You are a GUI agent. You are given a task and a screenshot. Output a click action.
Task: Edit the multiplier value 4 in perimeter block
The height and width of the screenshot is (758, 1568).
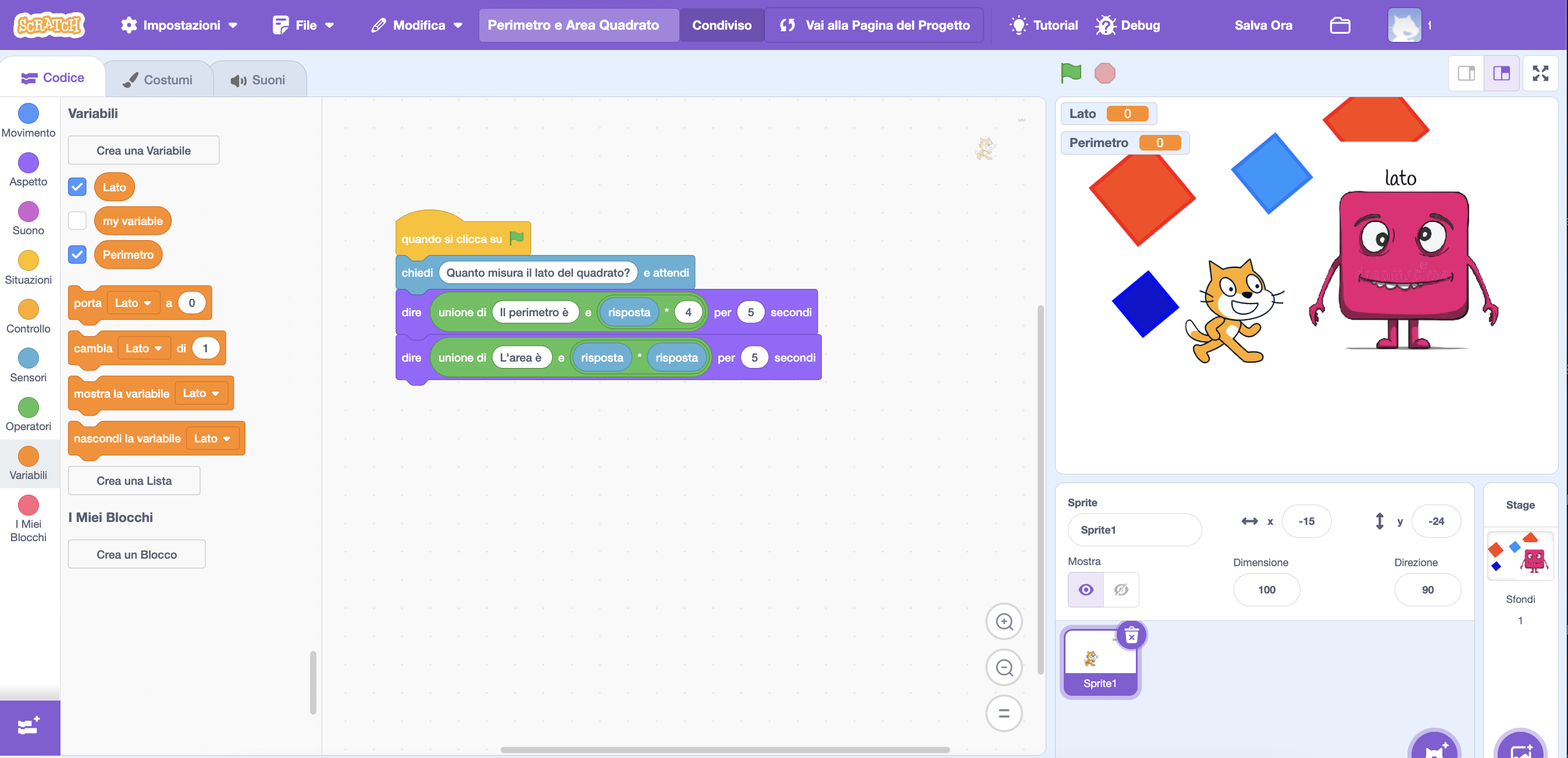tap(688, 312)
